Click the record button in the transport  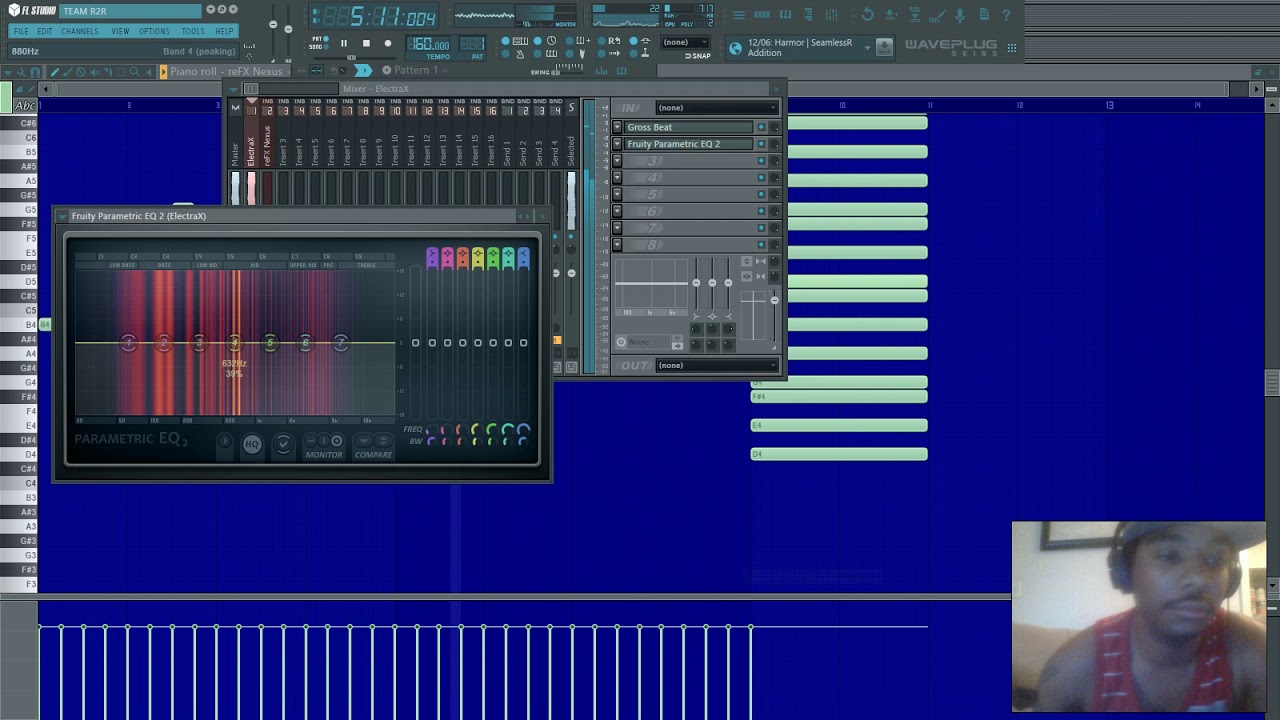388,43
